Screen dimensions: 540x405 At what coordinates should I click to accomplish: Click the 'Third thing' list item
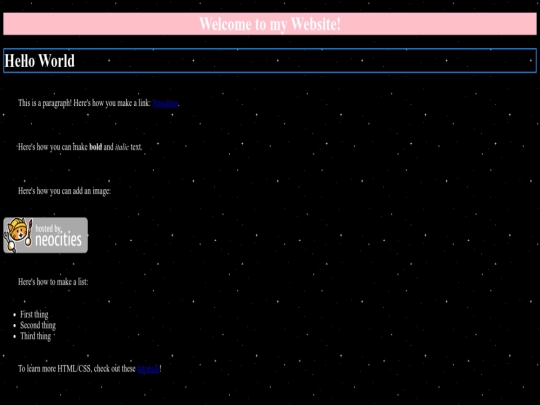35,336
